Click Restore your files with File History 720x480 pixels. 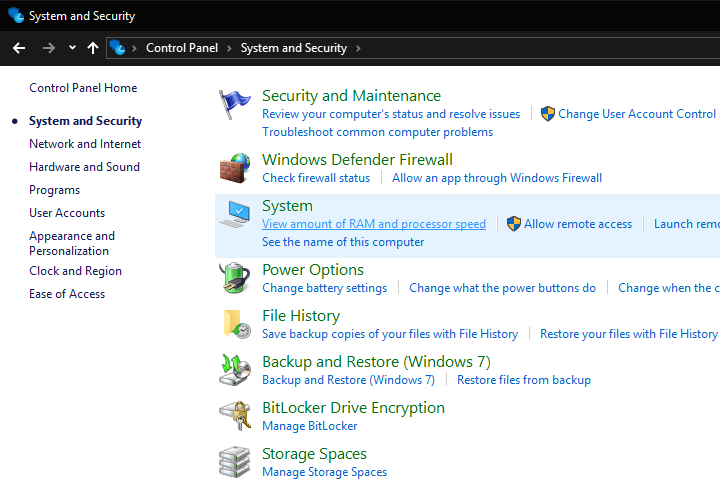pos(629,334)
